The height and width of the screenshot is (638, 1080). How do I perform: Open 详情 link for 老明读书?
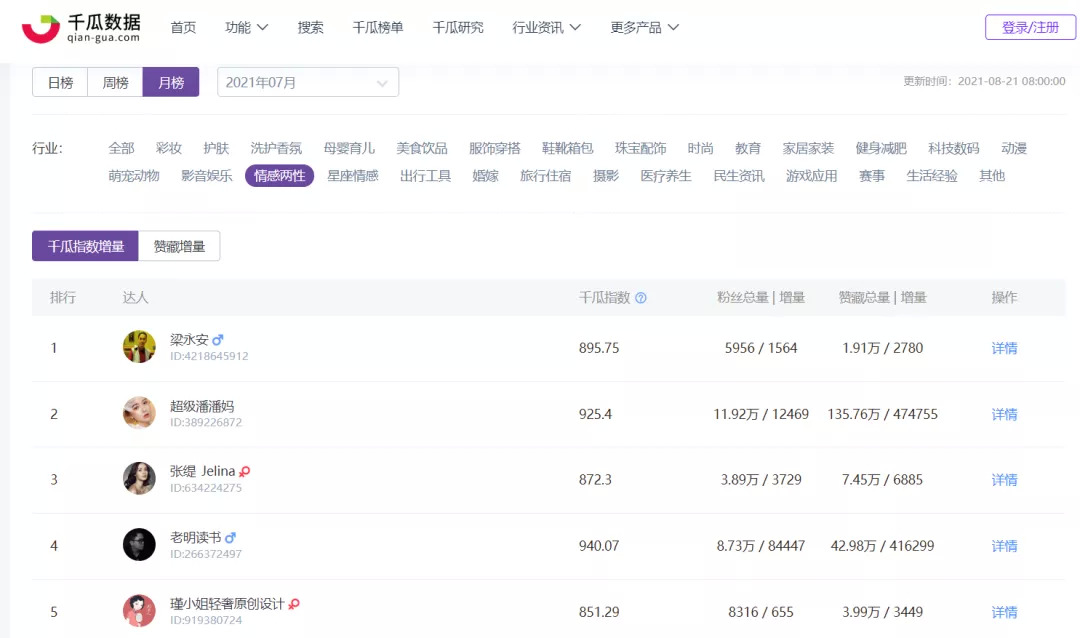[1004, 546]
